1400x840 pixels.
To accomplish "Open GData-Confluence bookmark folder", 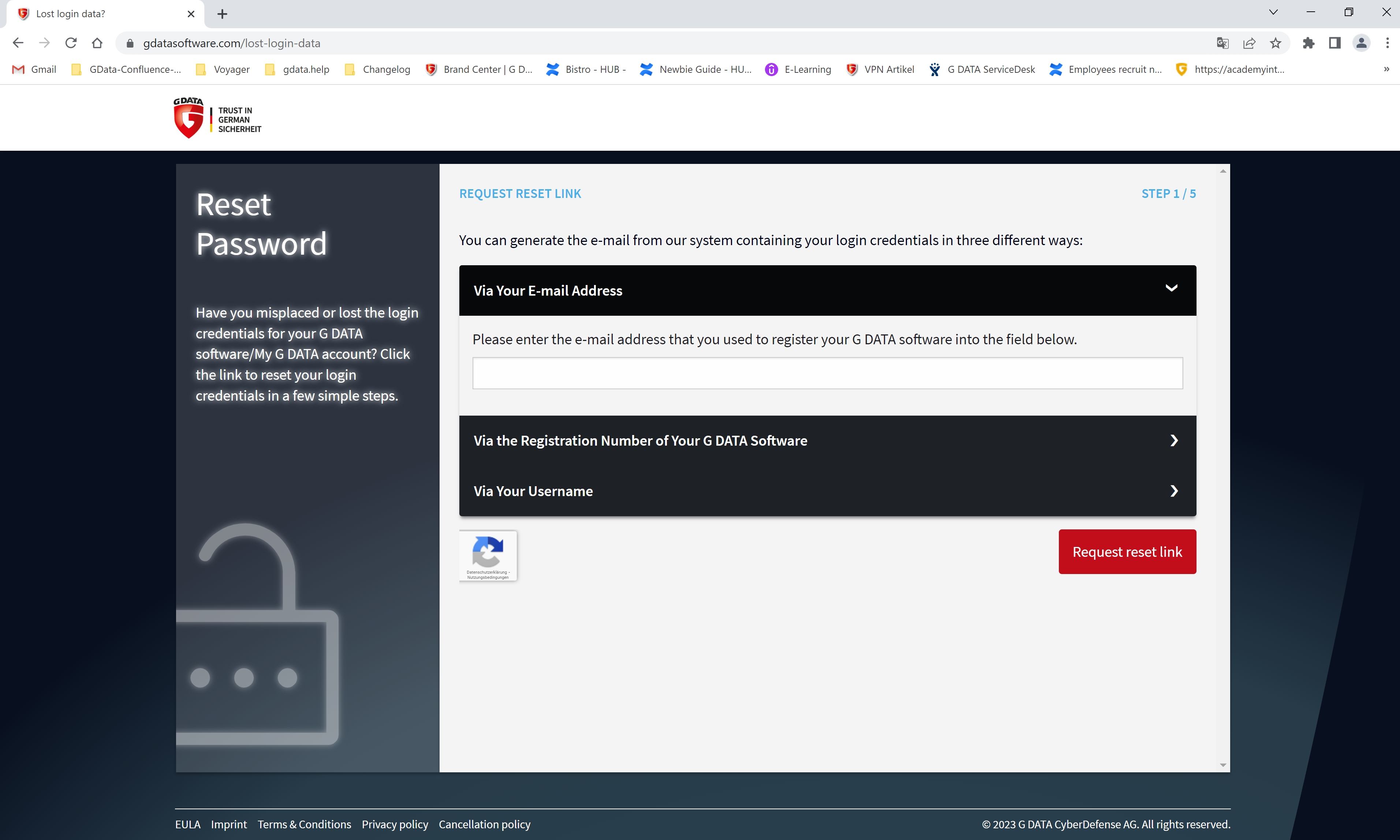I will (x=126, y=69).
